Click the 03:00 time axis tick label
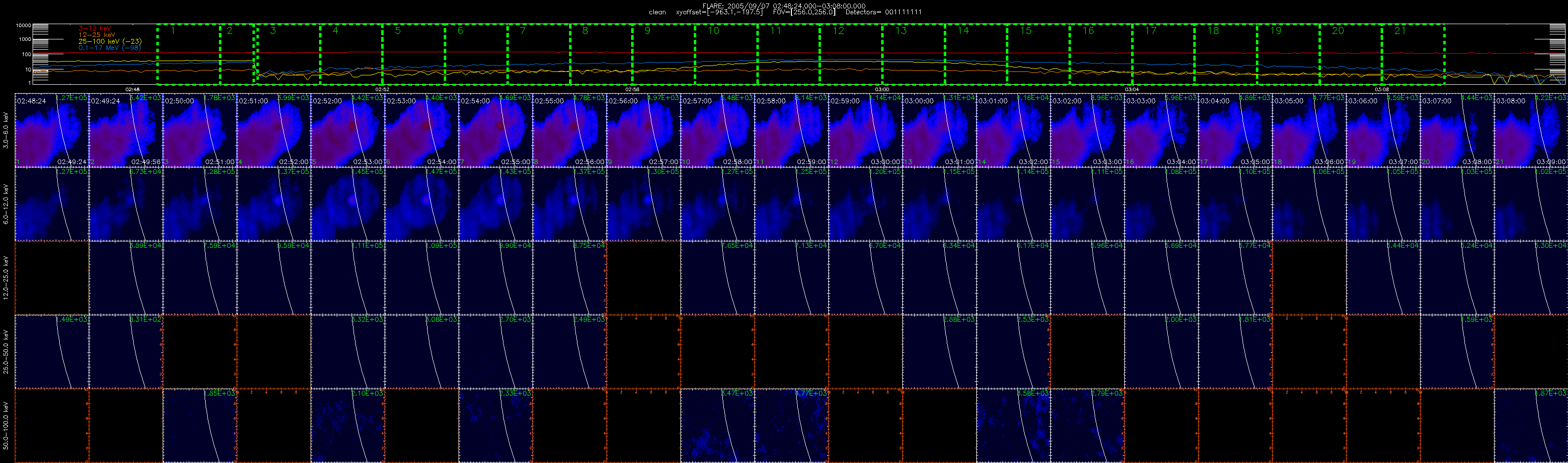Viewport: 1568px width, 463px height. (x=883, y=89)
